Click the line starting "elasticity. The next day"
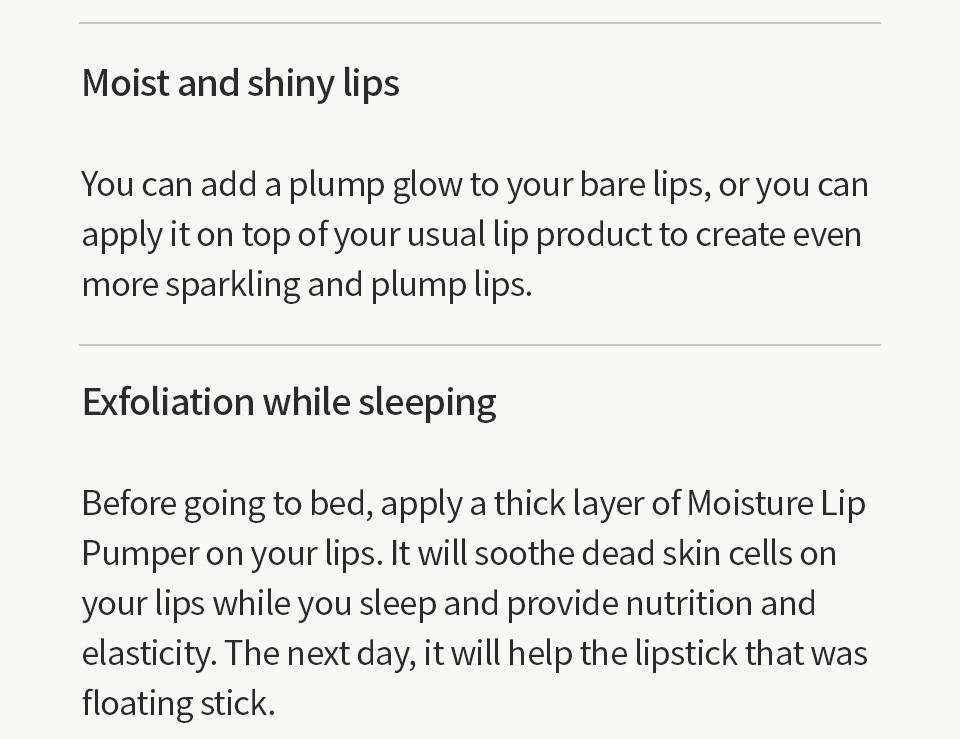960x739 pixels. pos(474,654)
